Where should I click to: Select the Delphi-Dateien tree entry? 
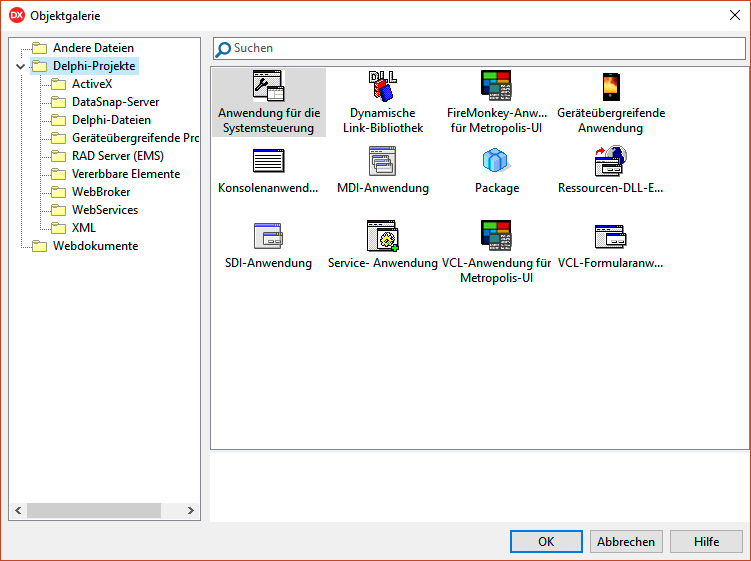pyautogui.click(x=111, y=120)
